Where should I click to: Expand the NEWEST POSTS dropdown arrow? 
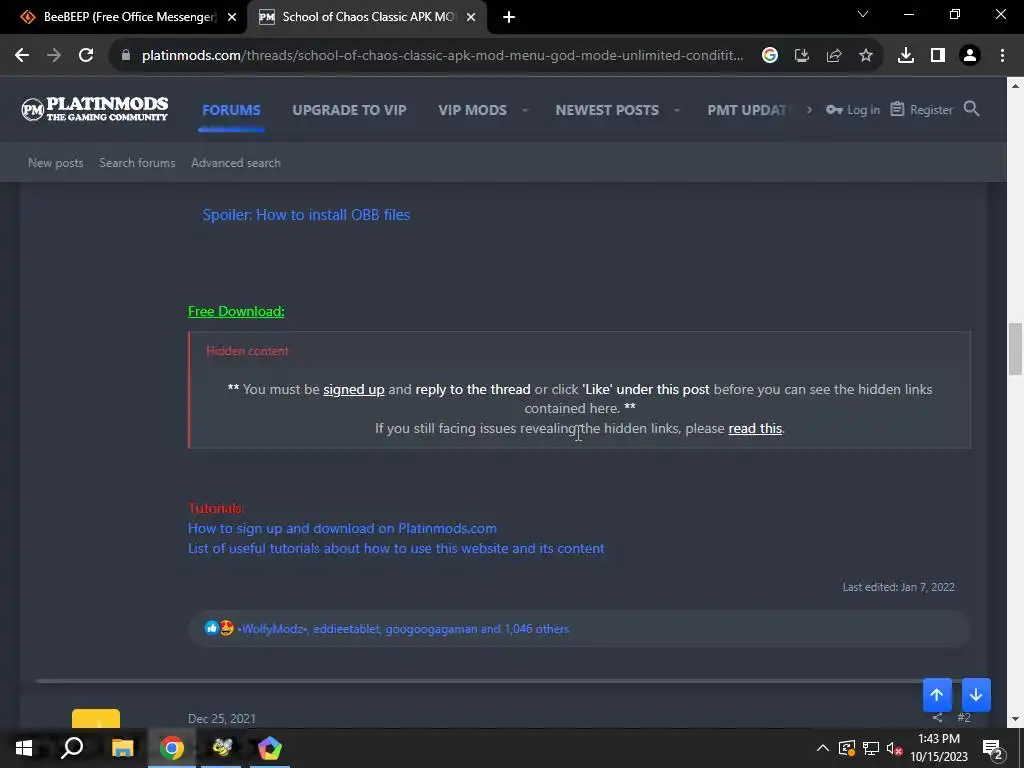click(677, 110)
